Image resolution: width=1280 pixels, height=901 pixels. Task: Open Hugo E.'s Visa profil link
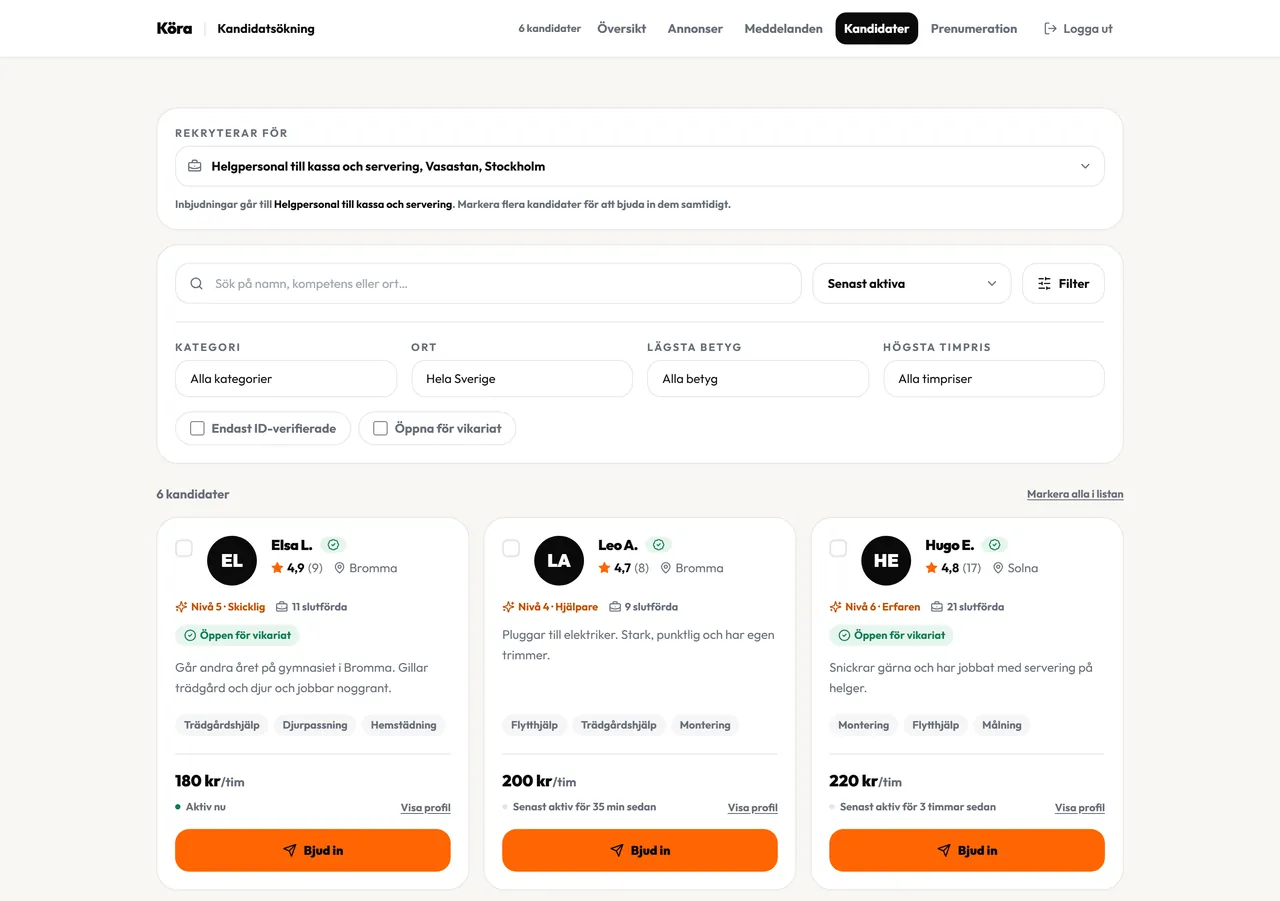[1080, 808]
